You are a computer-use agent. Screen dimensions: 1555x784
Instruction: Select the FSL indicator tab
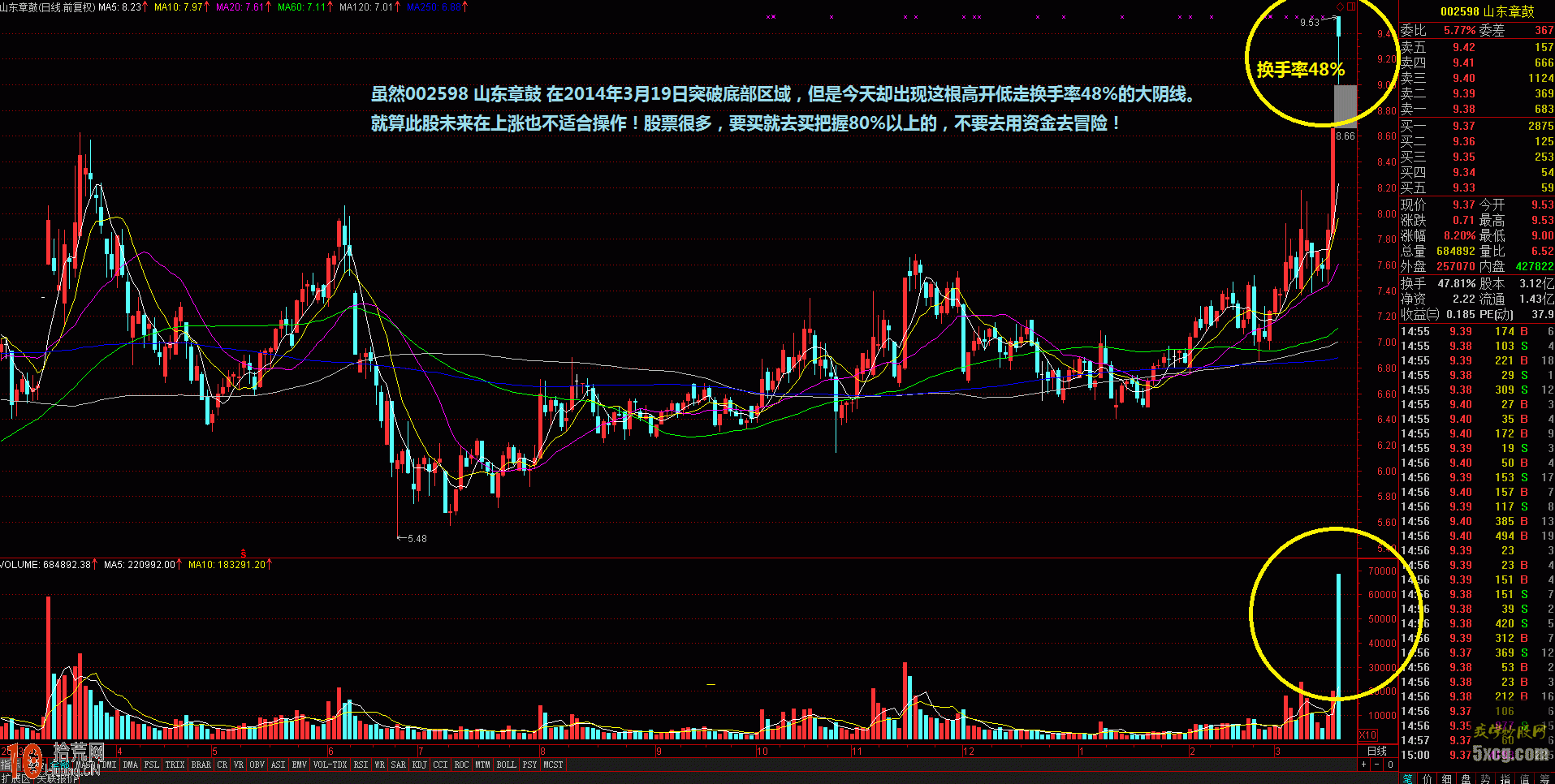click(x=152, y=765)
